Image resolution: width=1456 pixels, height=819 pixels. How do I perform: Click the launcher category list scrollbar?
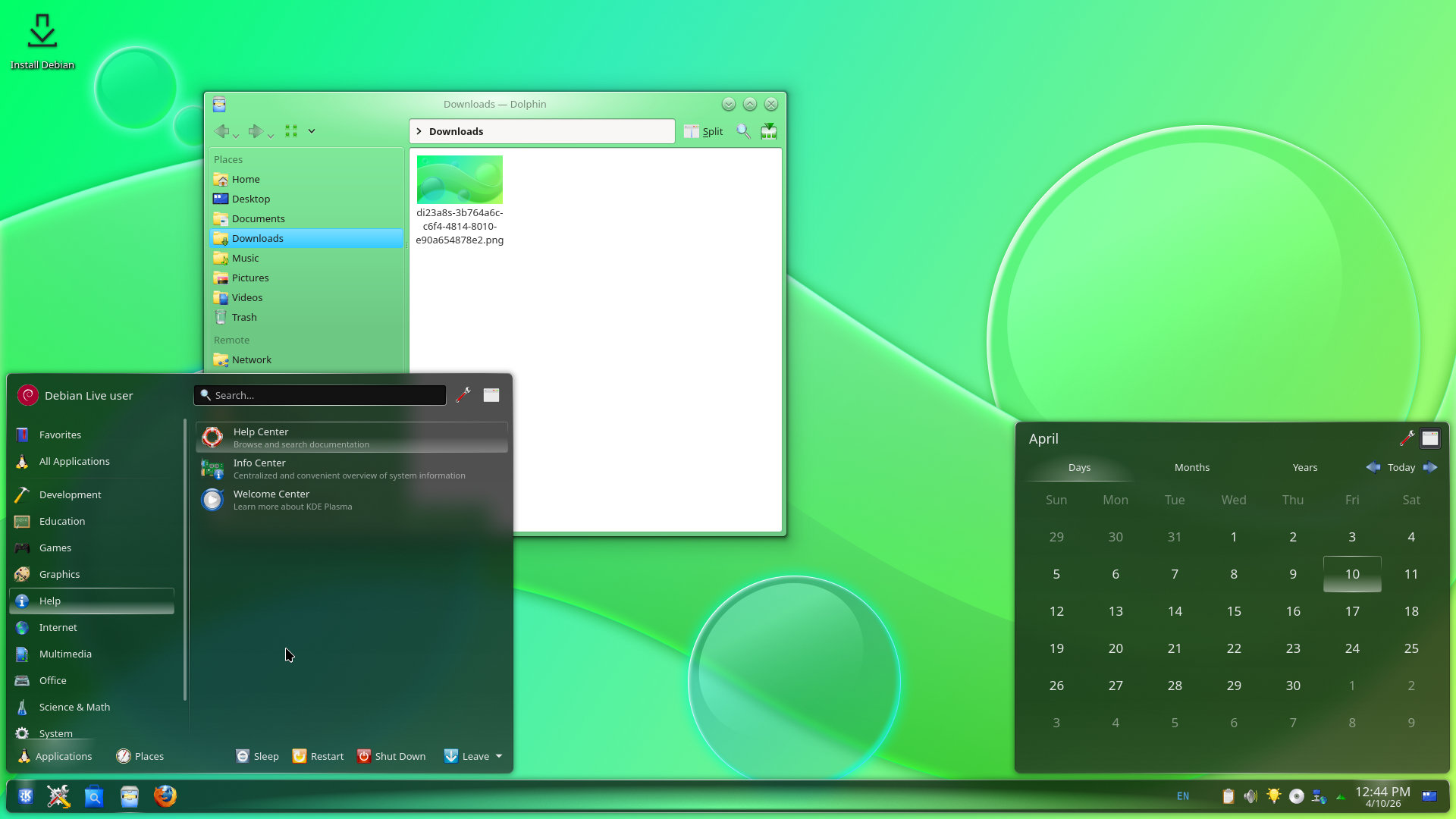[x=184, y=561]
